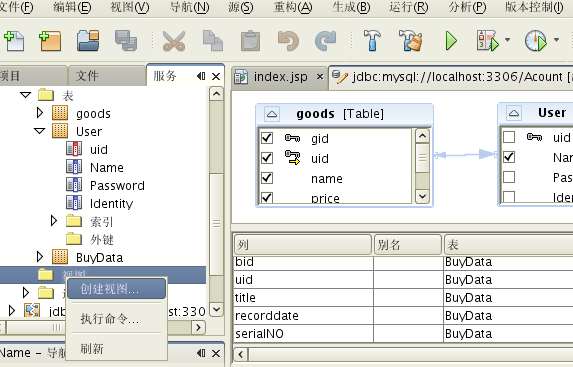The width and height of the screenshot is (573, 367).
Task: Click the Paste clipboard icon
Action: click(250, 41)
